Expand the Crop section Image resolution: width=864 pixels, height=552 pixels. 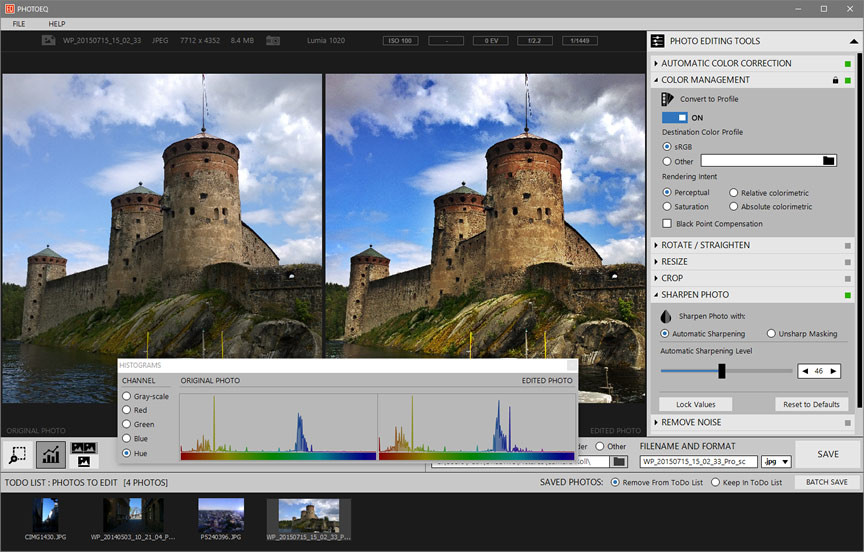click(656, 278)
